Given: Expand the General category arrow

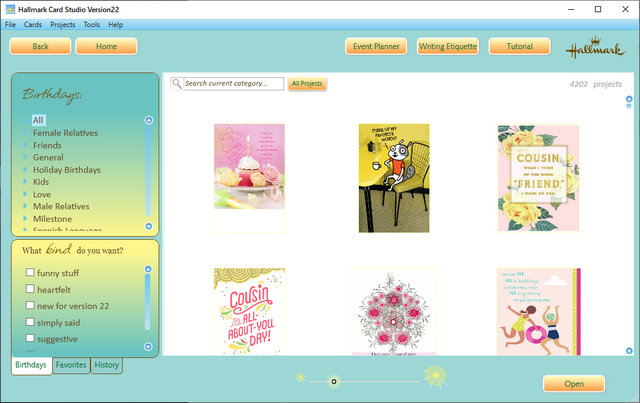Looking at the screenshot, I should pos(25,157).
